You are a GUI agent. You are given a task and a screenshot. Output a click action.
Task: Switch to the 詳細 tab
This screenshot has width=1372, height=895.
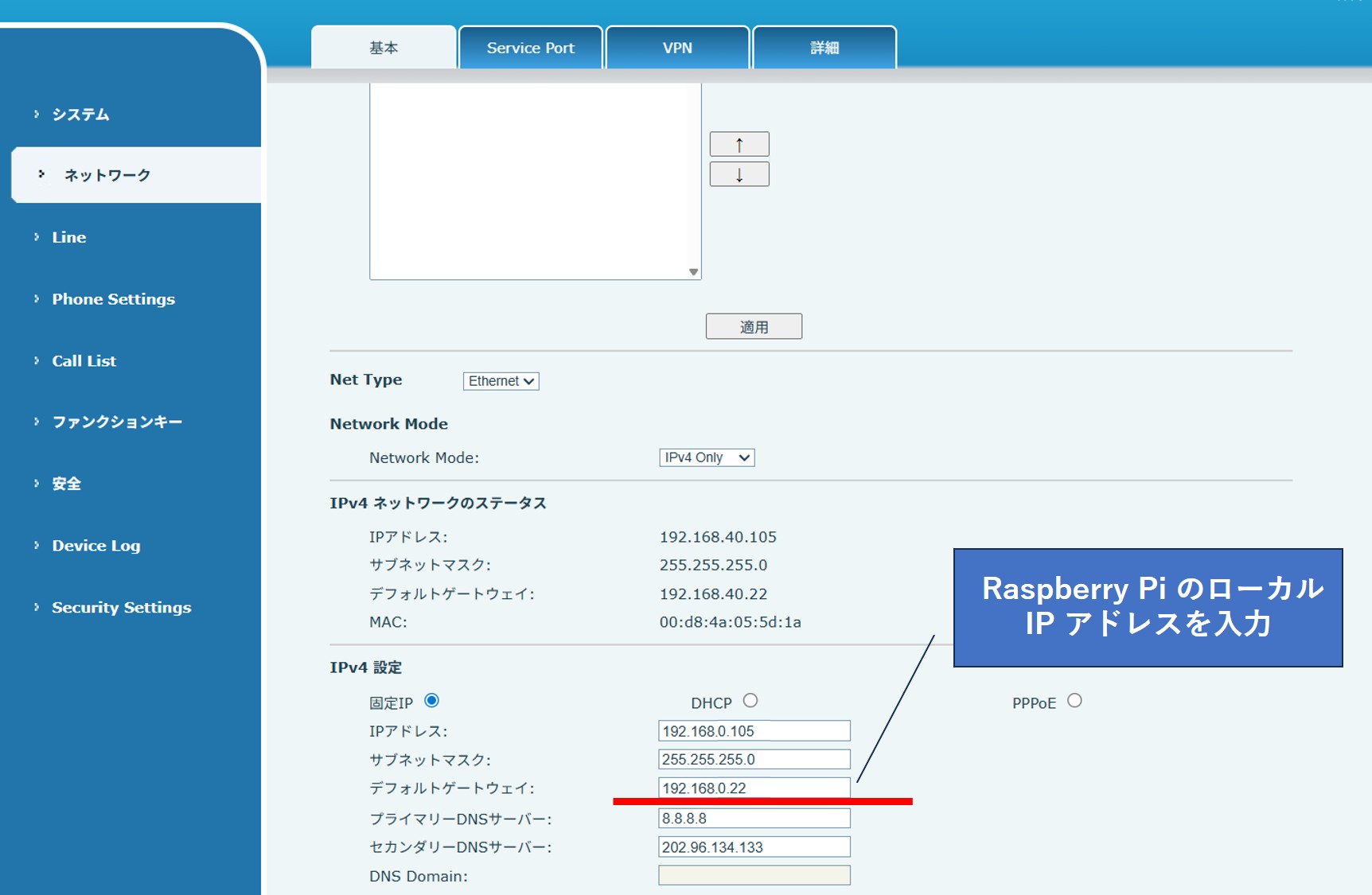(824, 48)
